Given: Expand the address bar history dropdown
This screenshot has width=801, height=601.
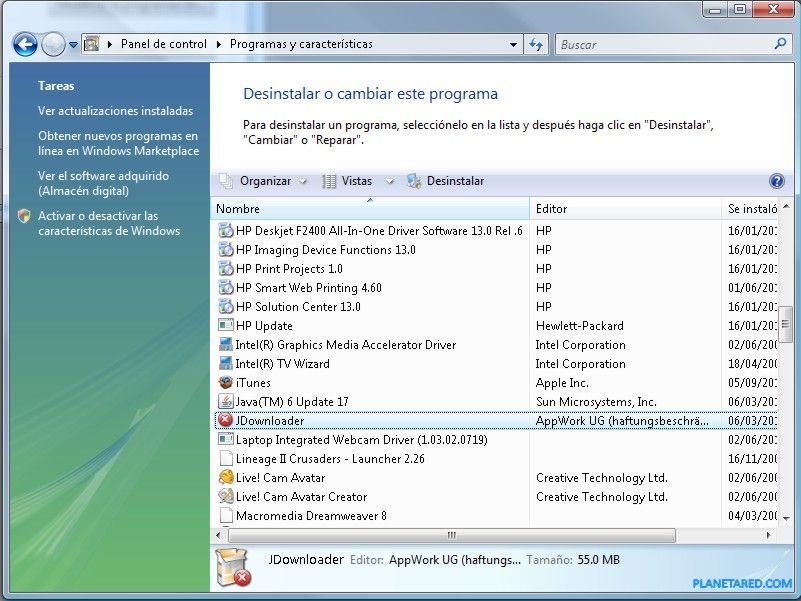Looking at the screenshot, I should [x=514, y=45].
